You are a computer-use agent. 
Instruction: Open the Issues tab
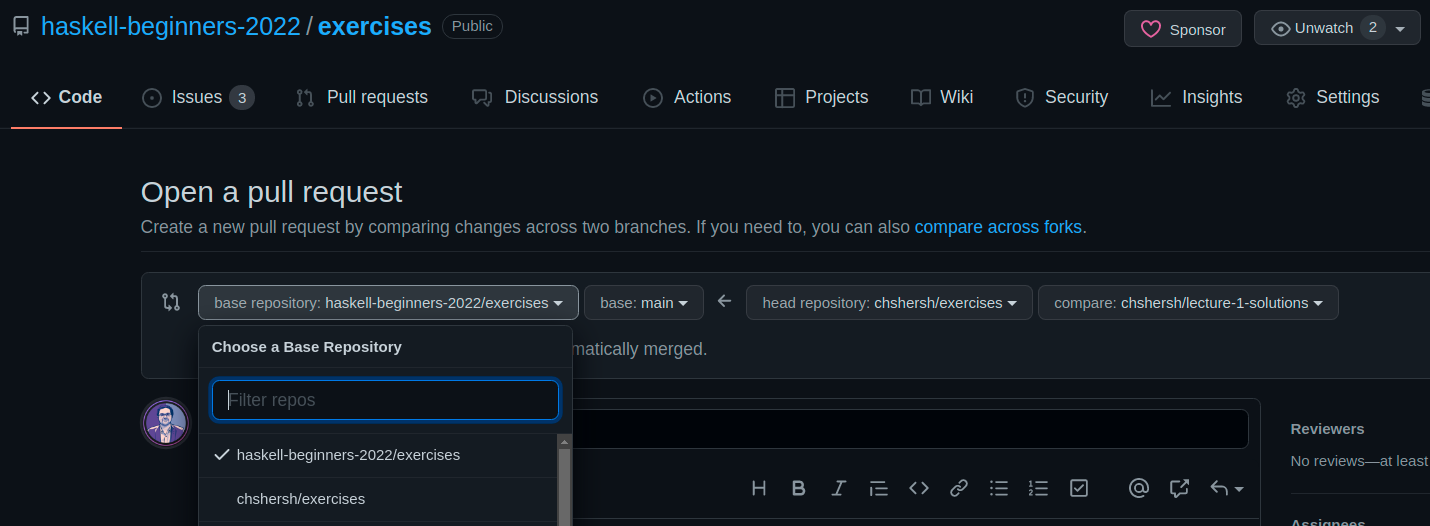198,97
